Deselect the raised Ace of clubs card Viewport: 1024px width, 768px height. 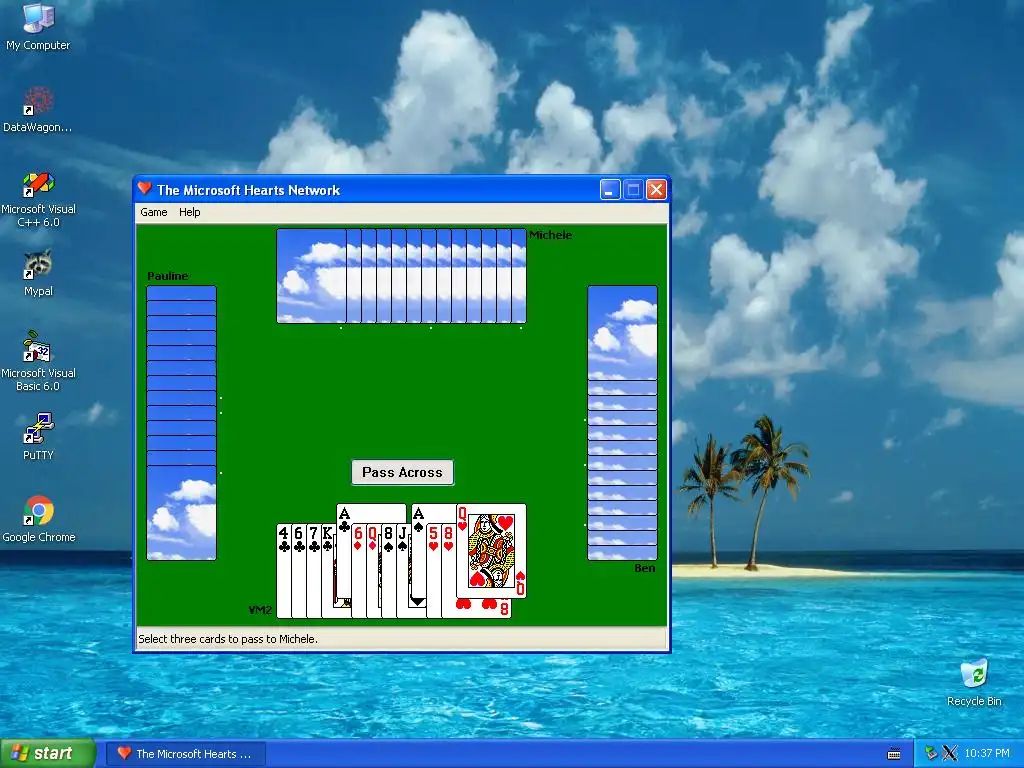coord(344,552)
